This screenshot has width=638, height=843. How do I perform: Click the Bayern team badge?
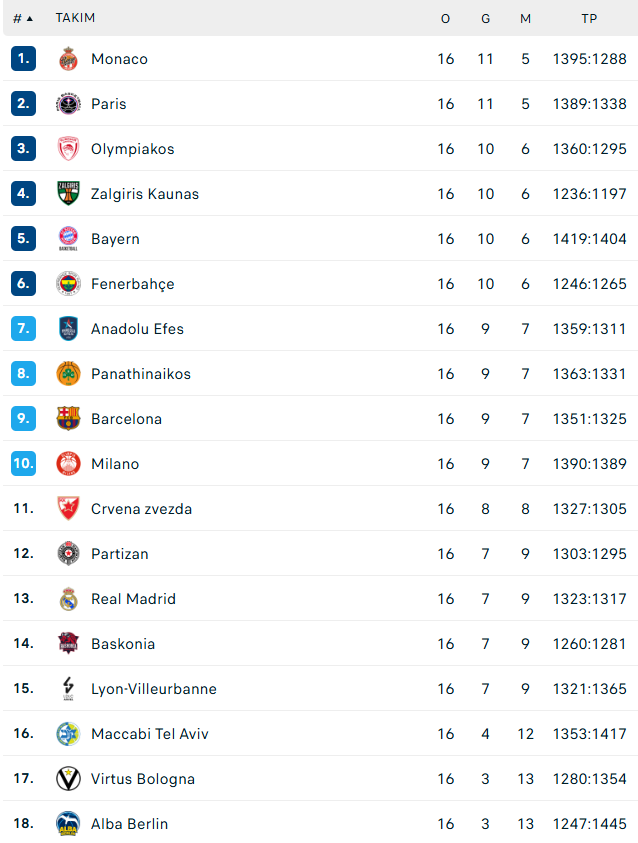point(68,239)
